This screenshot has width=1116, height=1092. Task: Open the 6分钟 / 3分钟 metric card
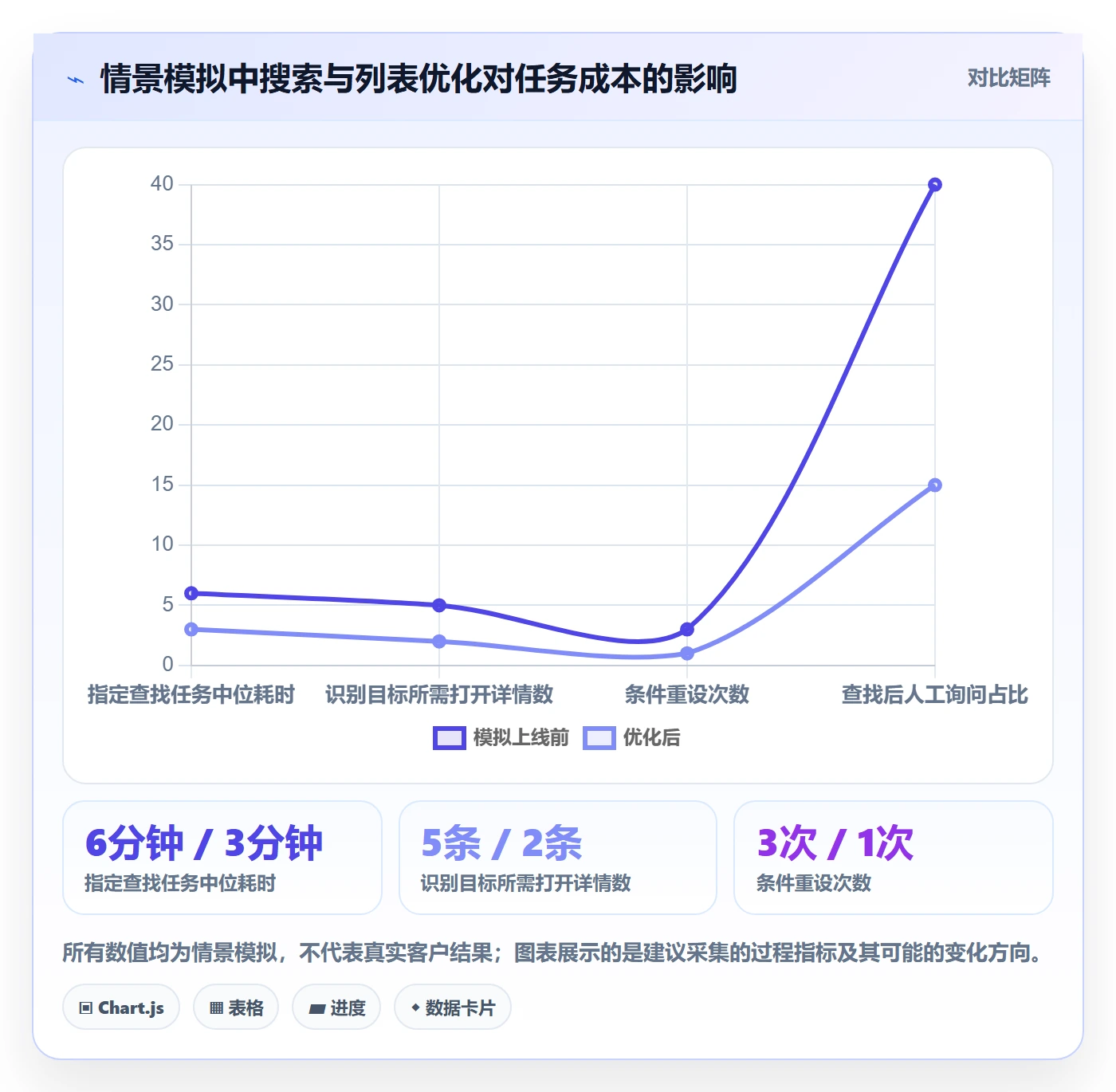coord(222,858)
